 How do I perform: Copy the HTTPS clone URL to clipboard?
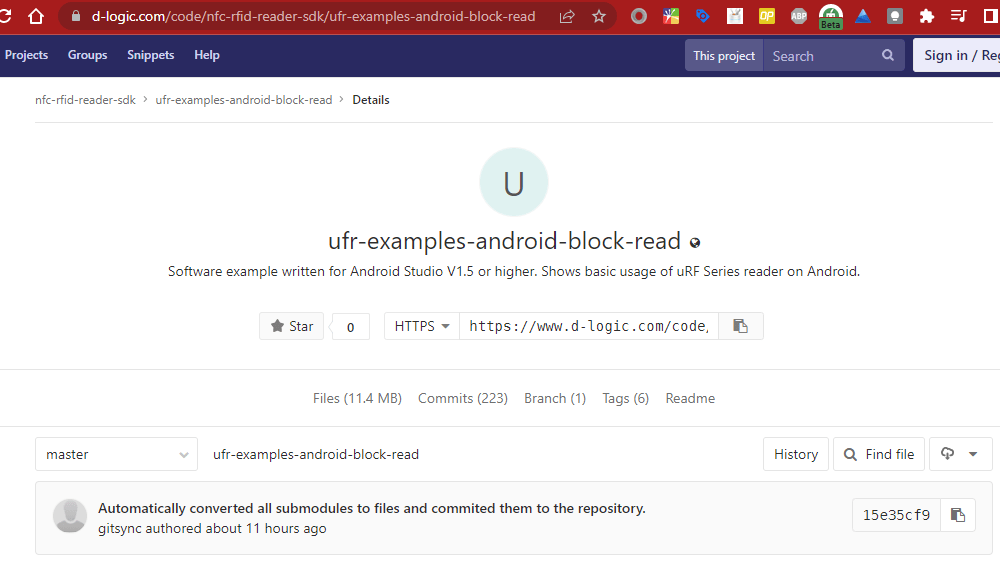point(740,326)
